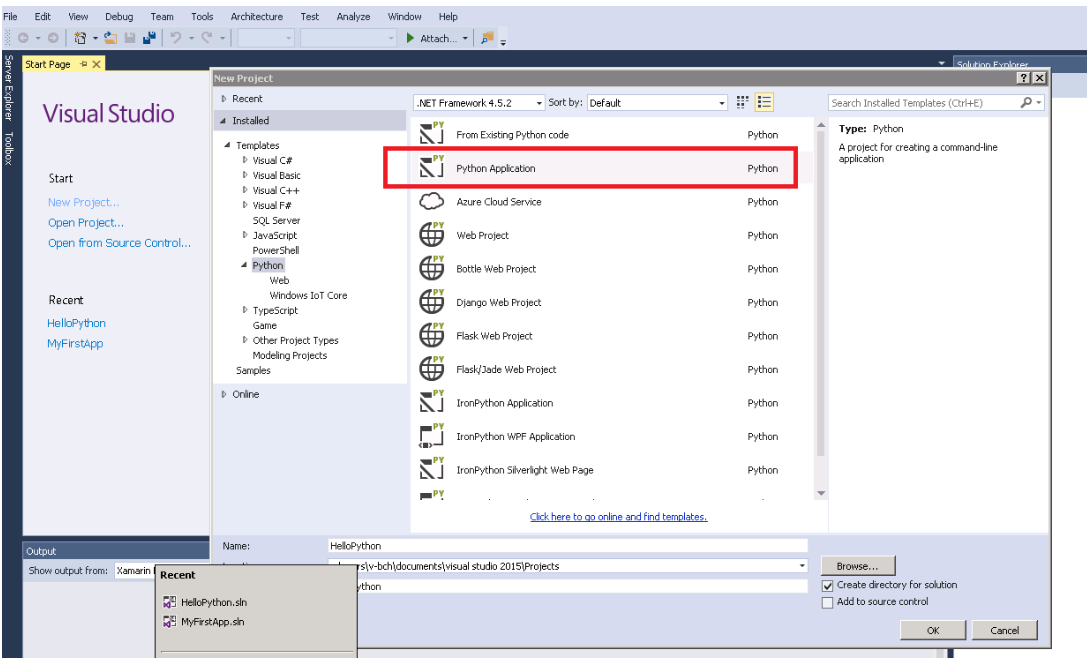
Task: Click the Cancel button
Action: [x=1005, y=630]
